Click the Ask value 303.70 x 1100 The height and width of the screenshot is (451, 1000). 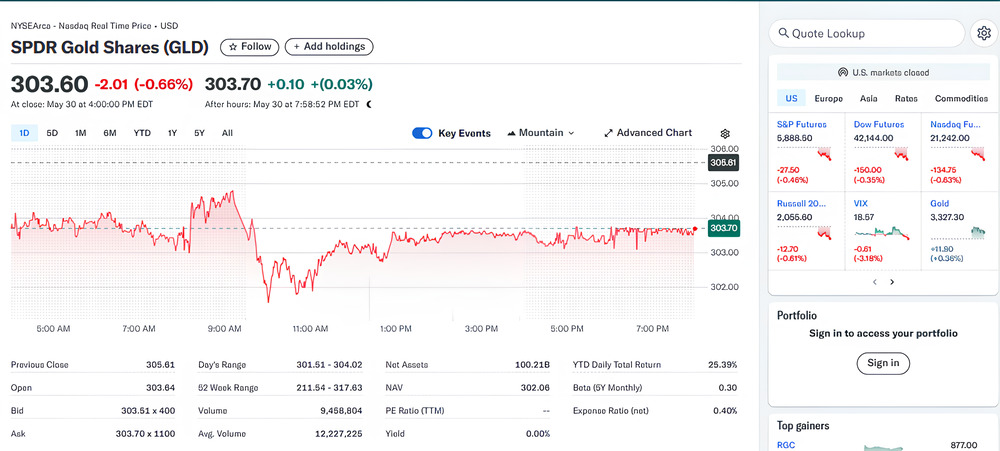(145, 434)
